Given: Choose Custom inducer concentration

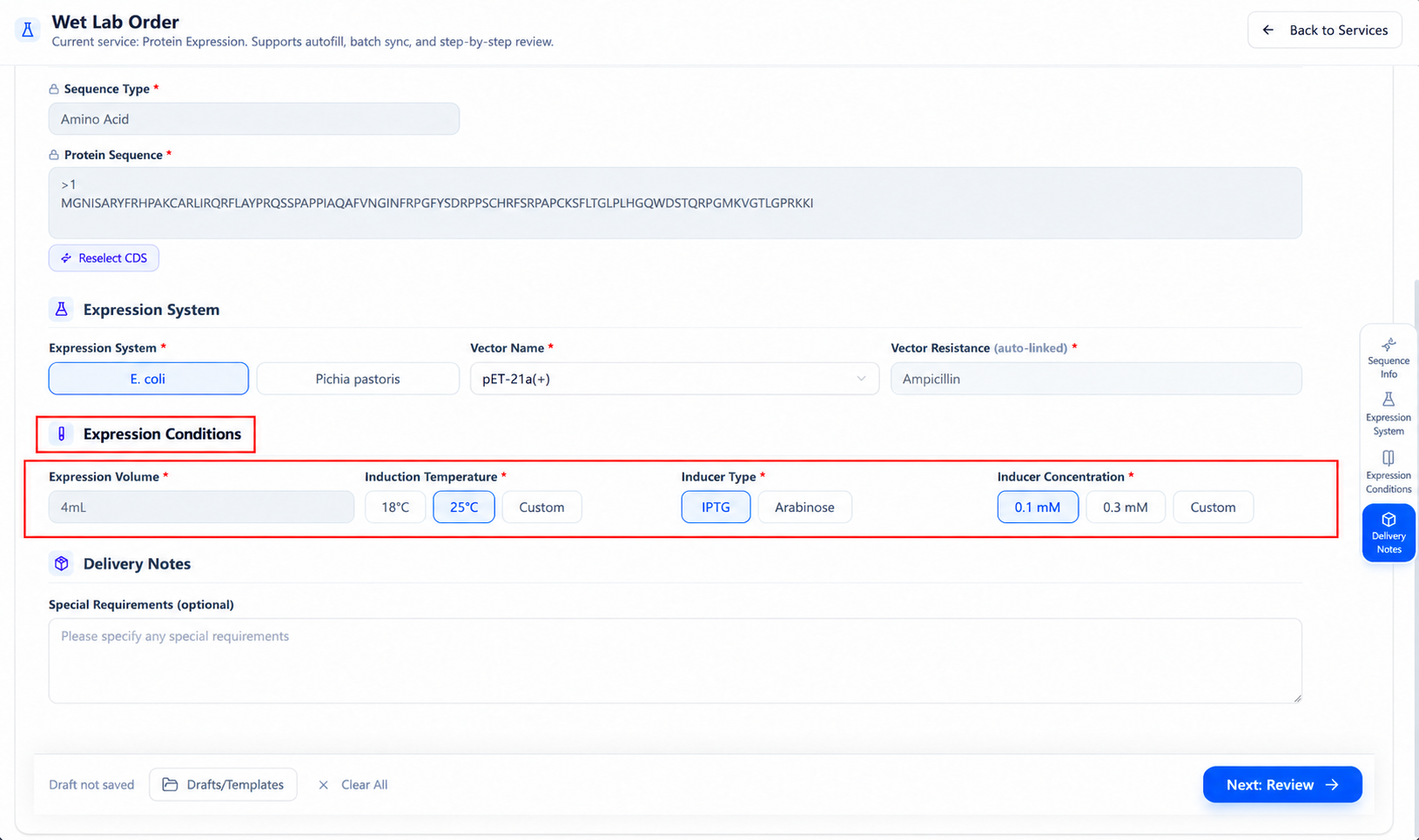Looking at the screenshot, I should [1213, 507].
